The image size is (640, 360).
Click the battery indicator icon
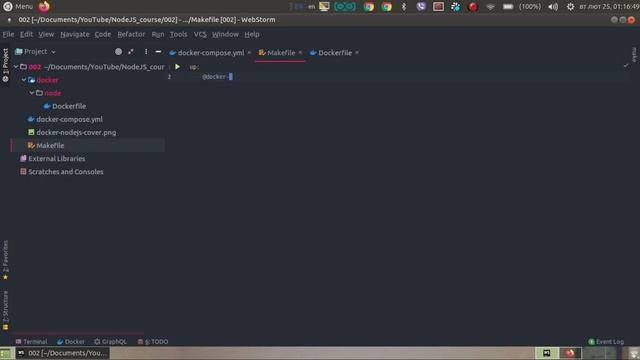508,7
